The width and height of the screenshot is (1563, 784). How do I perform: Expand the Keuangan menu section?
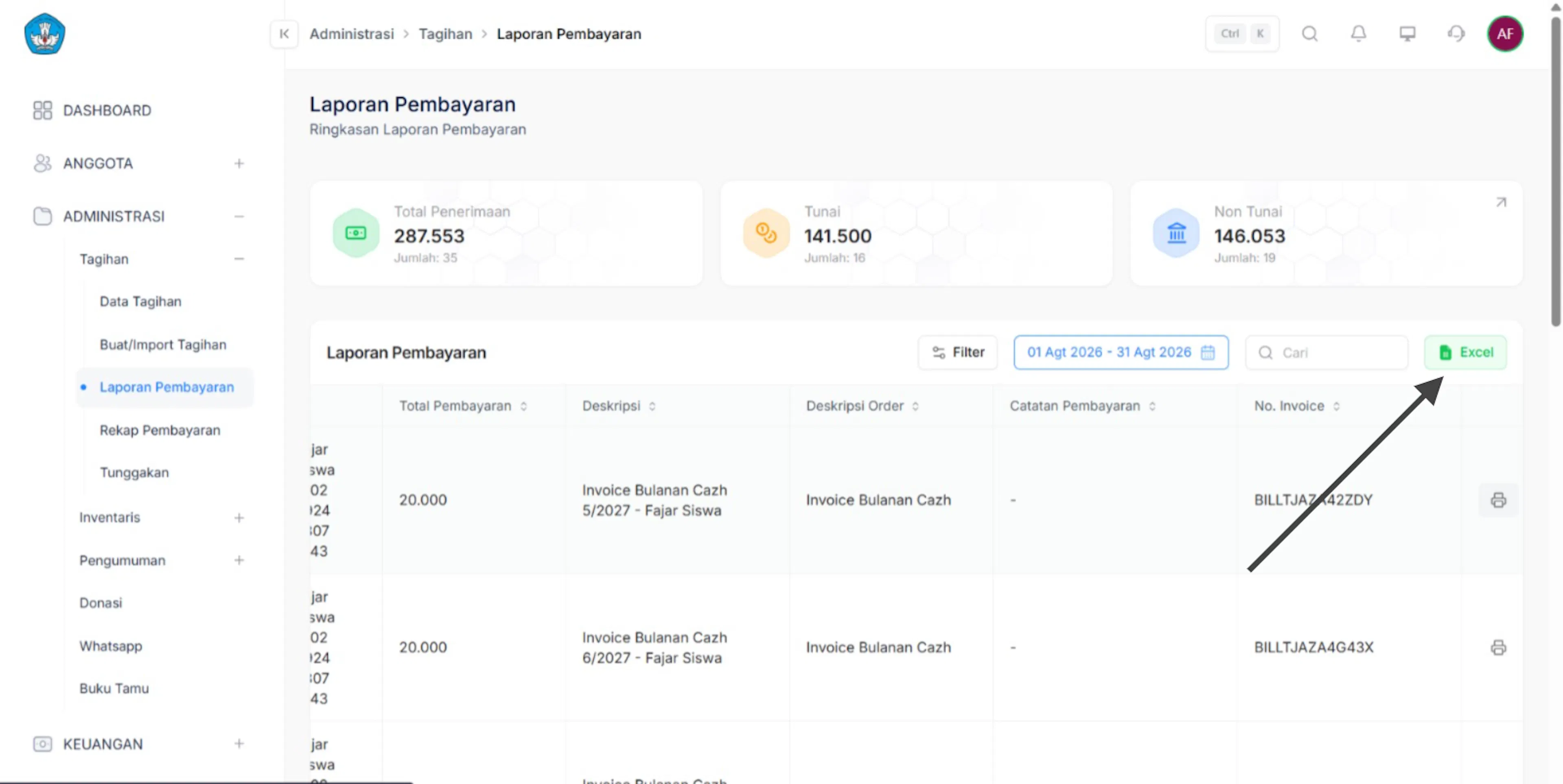[x=239, y=744]
